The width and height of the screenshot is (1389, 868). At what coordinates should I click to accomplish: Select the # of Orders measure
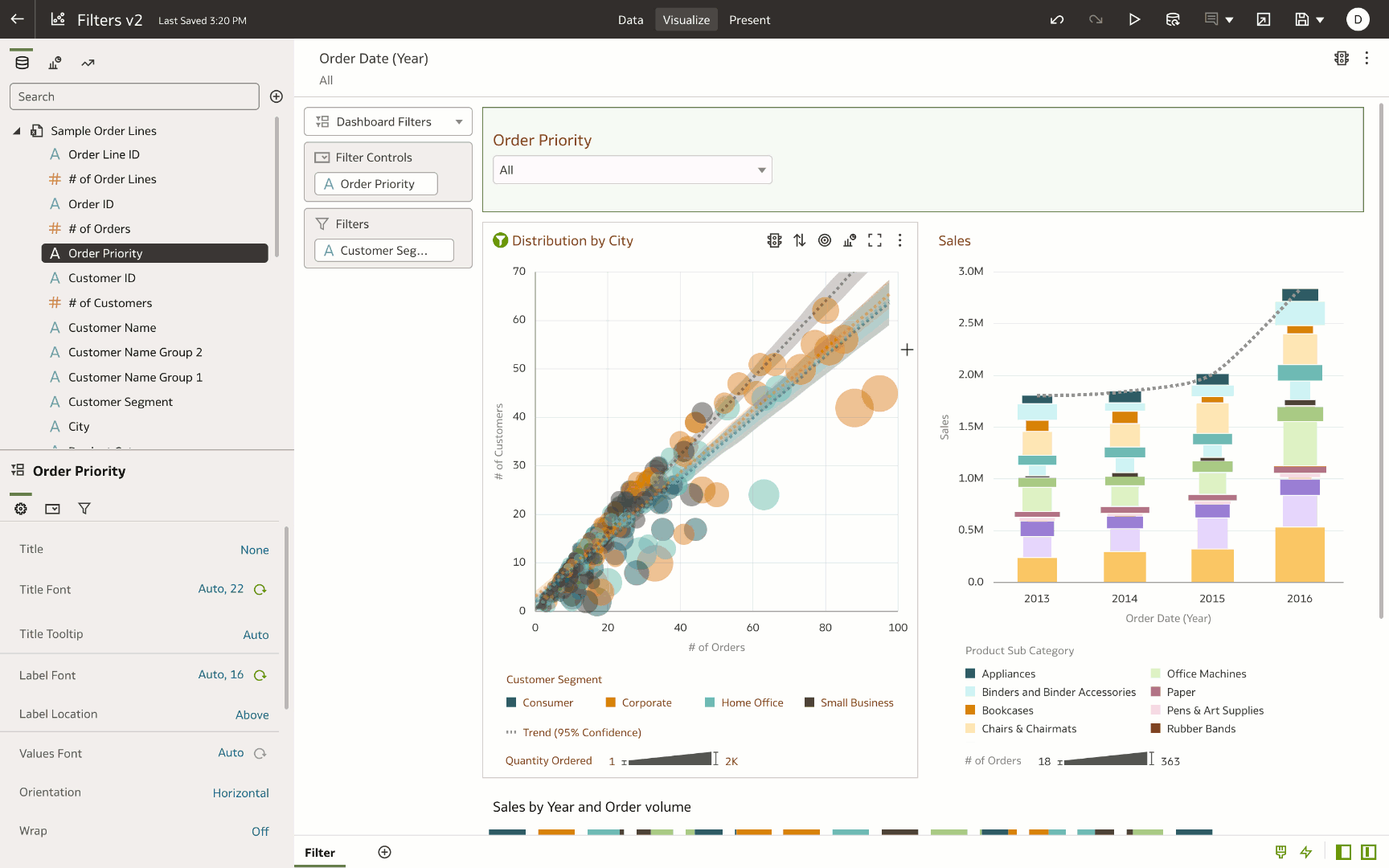99,229
